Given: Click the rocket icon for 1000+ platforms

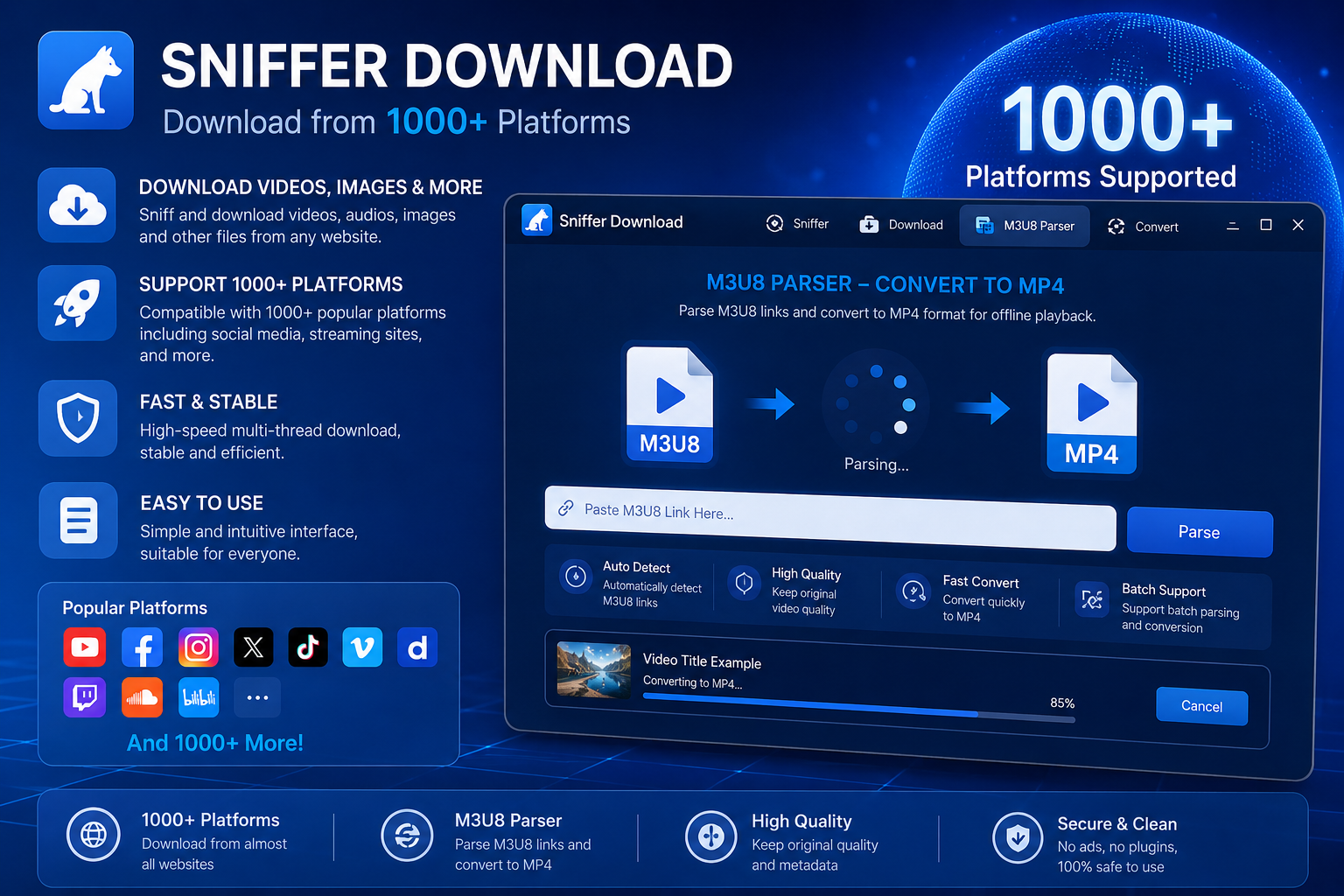Looking at the screenshot, I should (77, 304).
